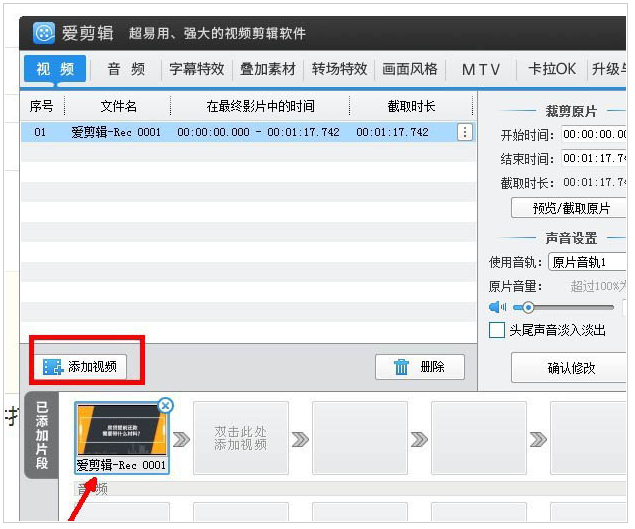This screenshot has width=635, height=529.
Task: Enable 头尾声音淡入淡出 checkbox
Action: tap(497, 330)
